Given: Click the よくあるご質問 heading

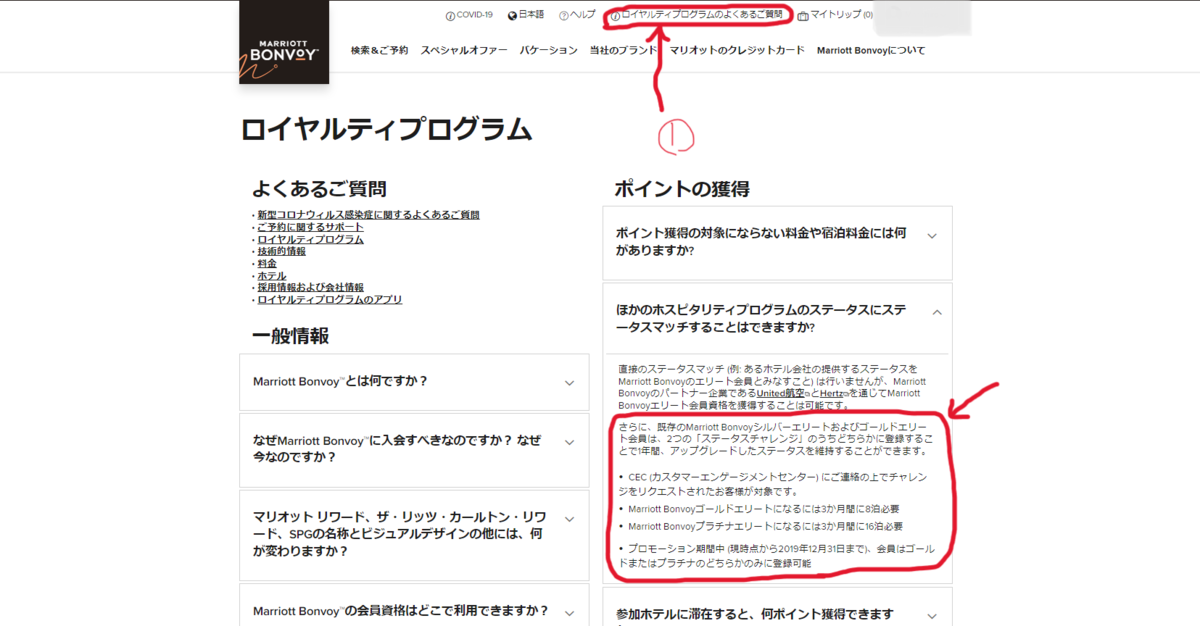Looking at the screenshot, I should (319, 189).
